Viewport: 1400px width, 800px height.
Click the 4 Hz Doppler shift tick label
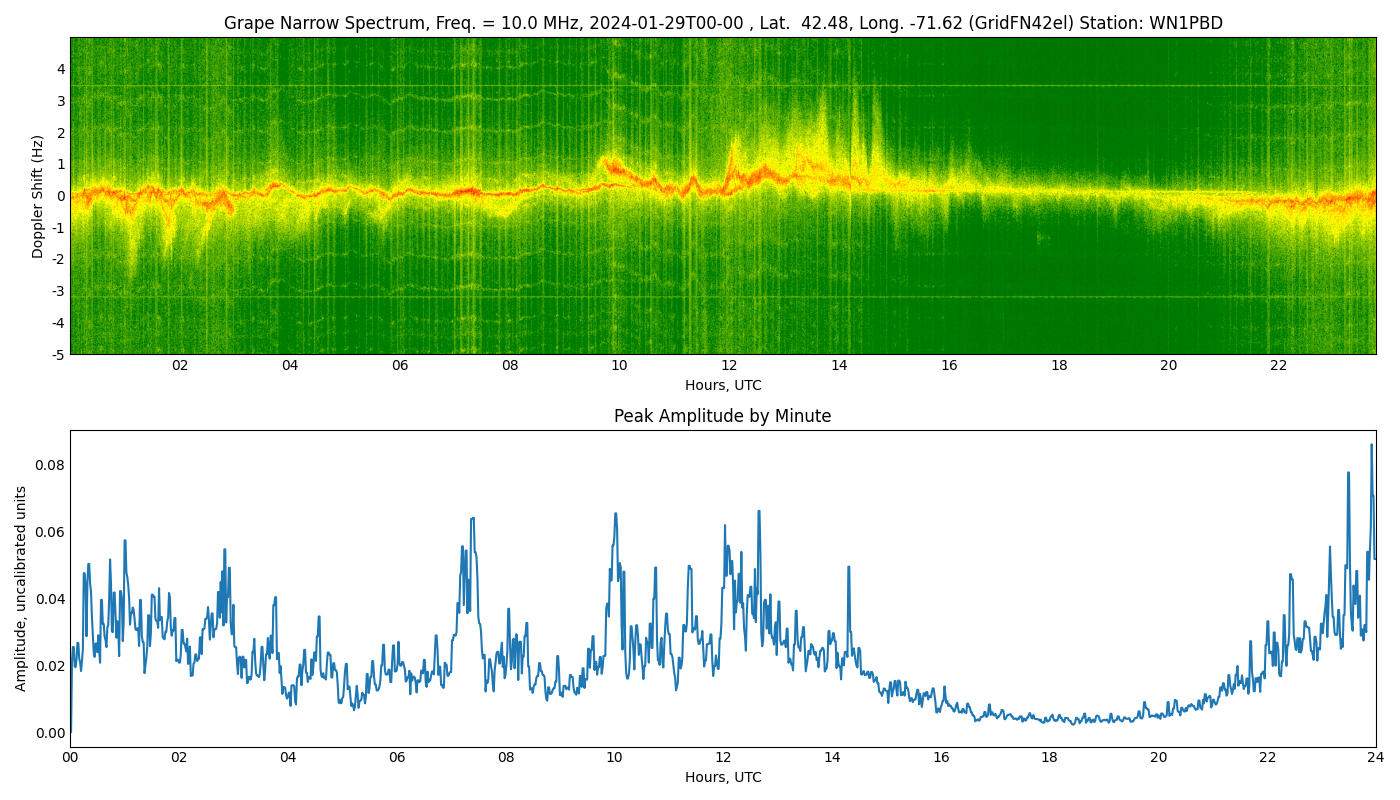62,69
